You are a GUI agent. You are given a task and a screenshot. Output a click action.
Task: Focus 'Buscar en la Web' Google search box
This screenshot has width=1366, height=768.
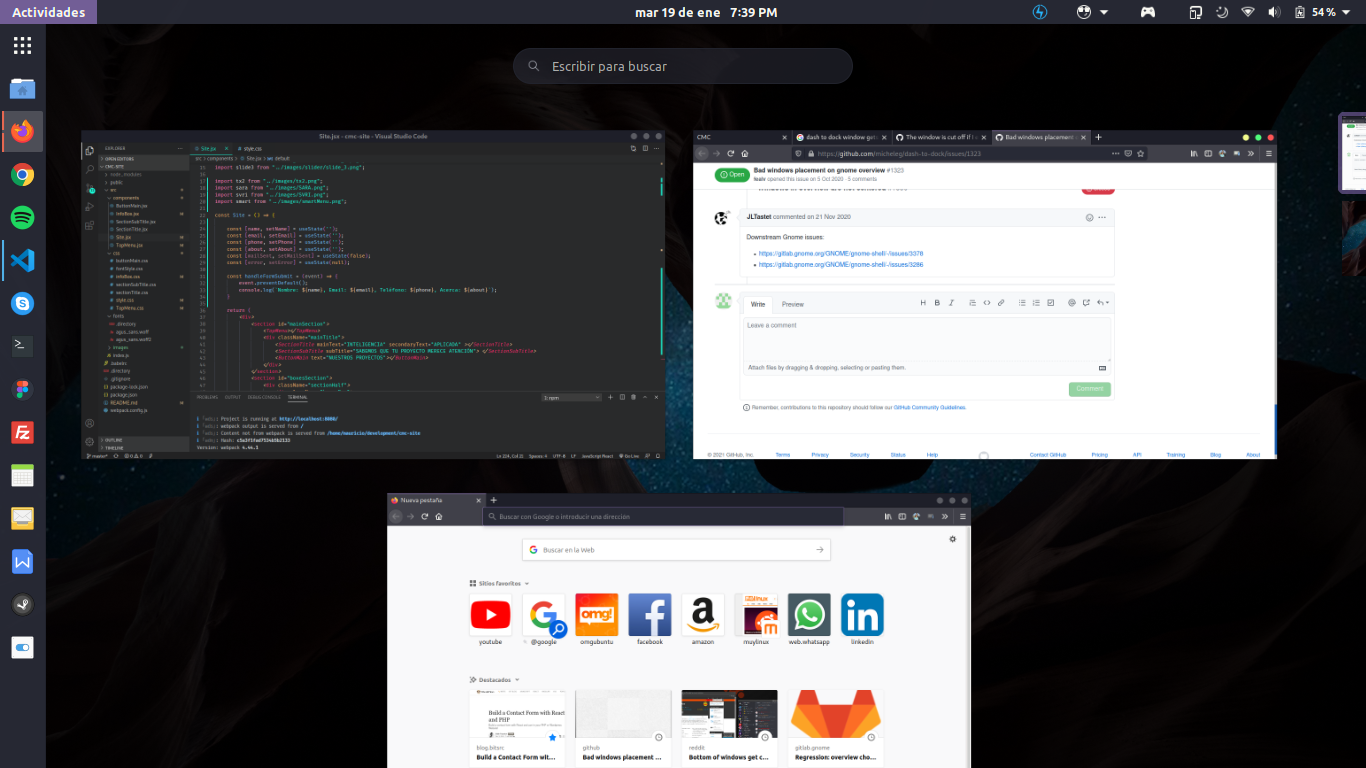[x=676, y=550]
